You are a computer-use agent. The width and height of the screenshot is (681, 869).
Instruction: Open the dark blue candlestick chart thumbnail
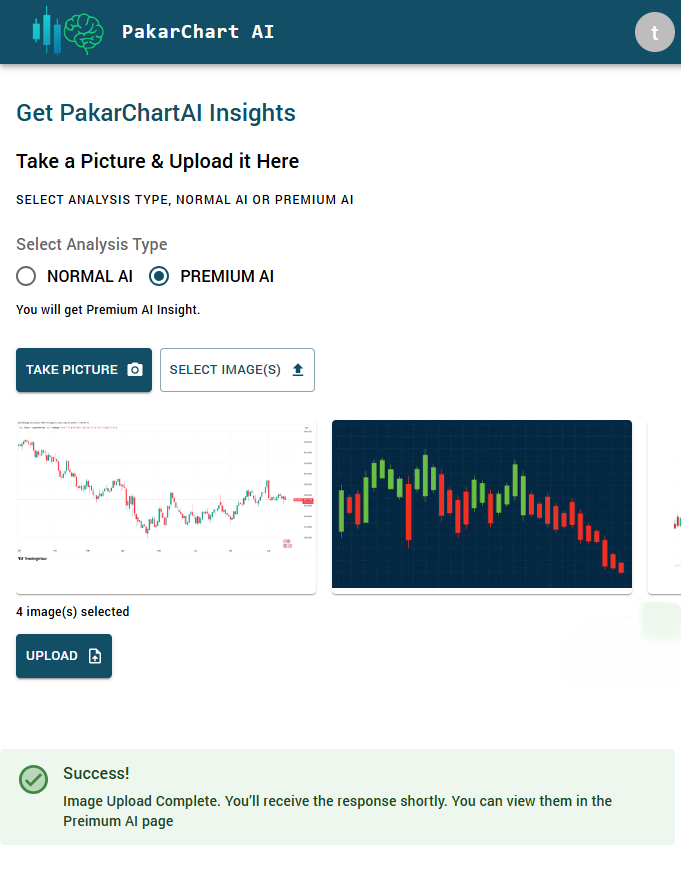click(482, 507)
